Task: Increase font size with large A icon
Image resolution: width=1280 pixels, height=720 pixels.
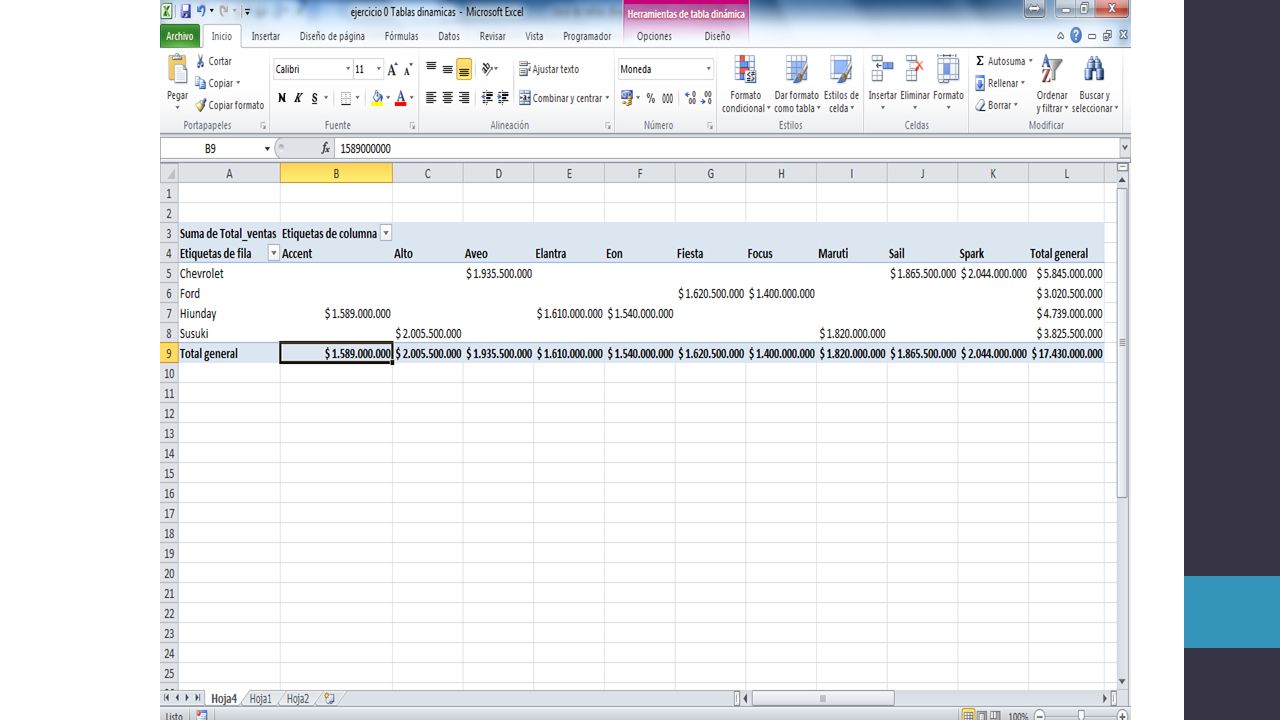Action: [393, 69]
